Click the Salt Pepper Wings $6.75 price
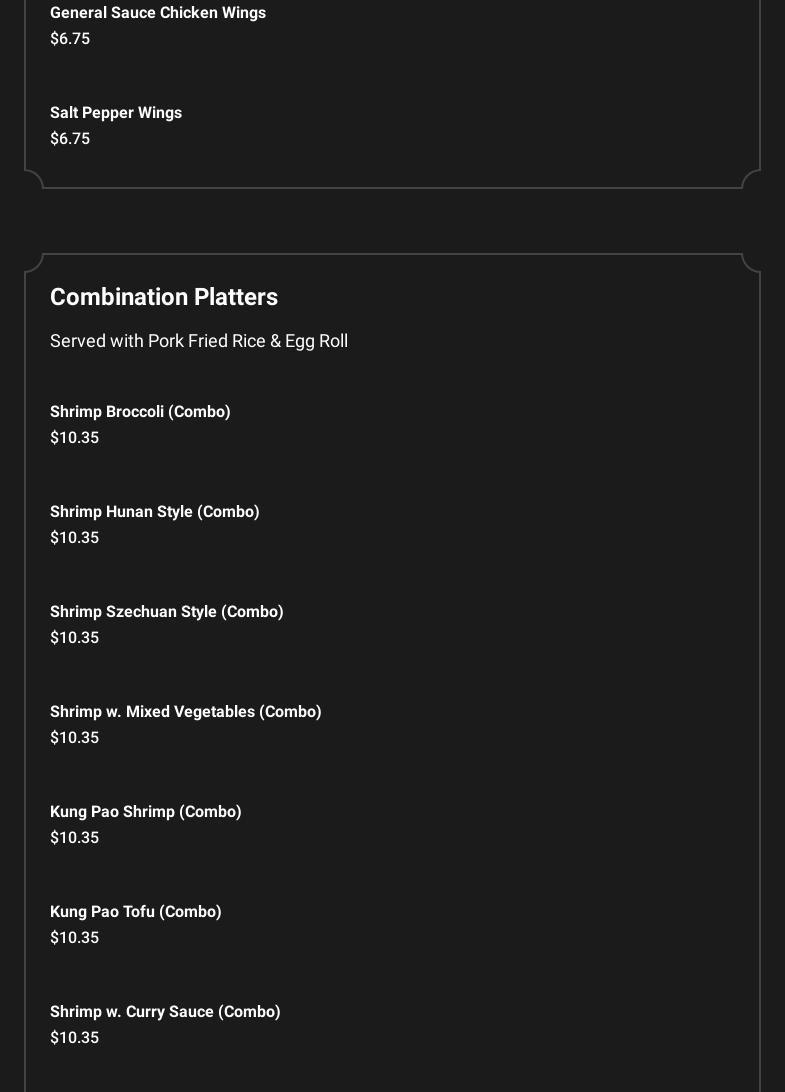The height and width of the screenshot is (1092, 785). pyautogui.click(x=70, y=139)
